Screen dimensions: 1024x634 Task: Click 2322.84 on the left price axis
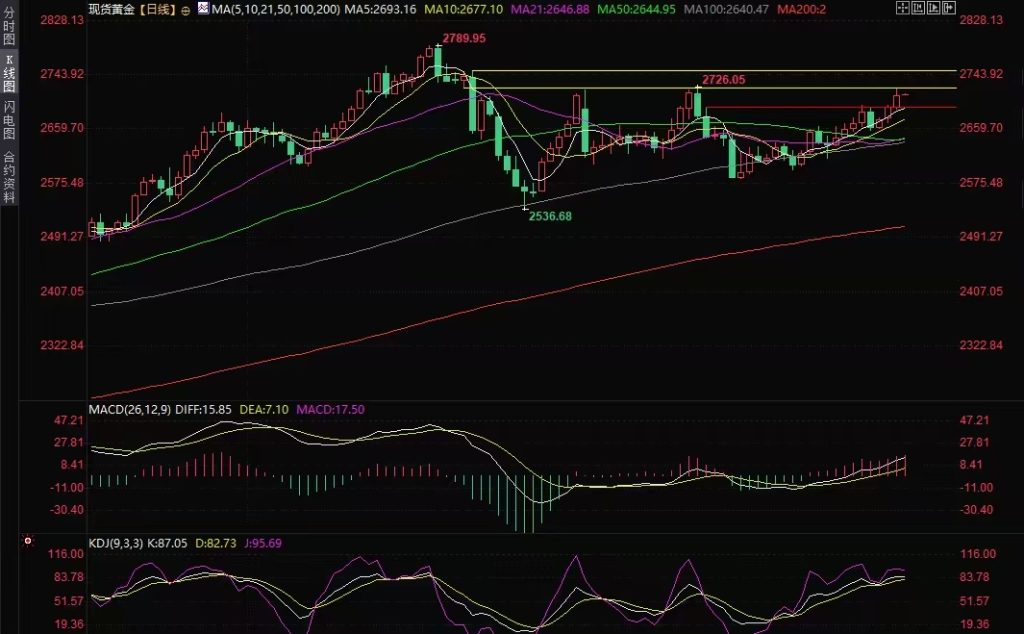[62, 345]
